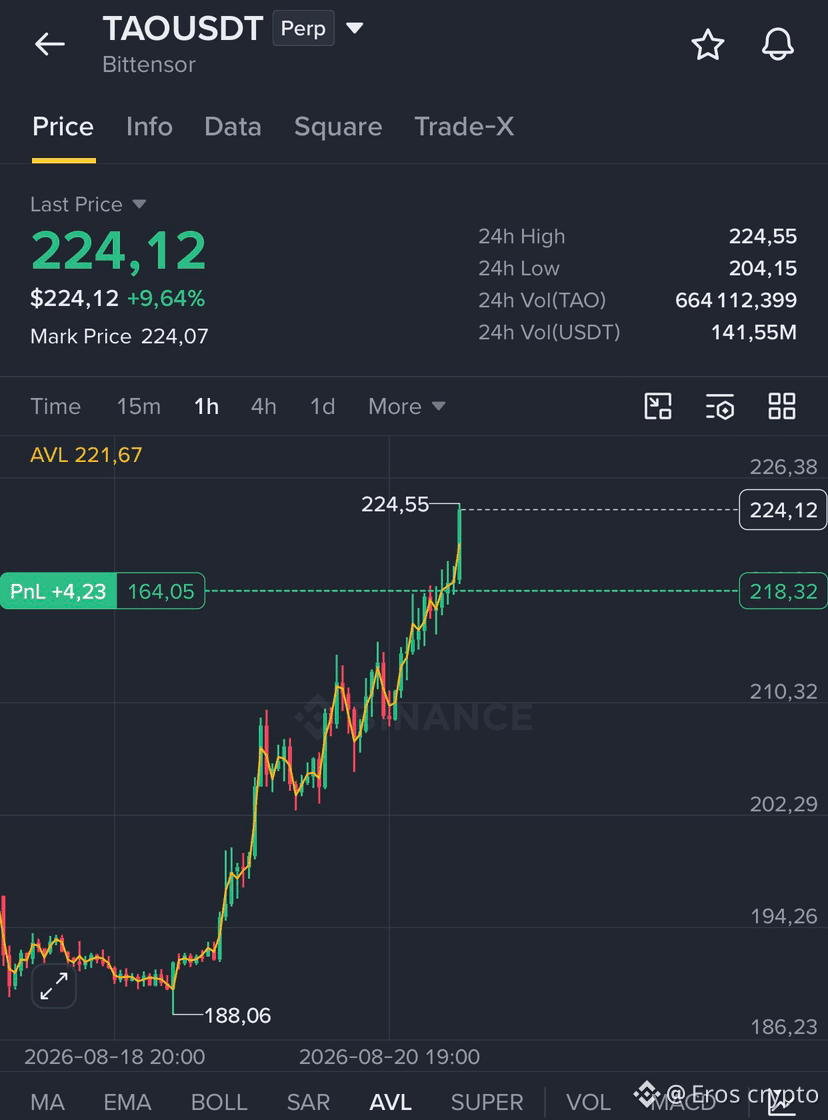Select the 4h chart interval

pos(264,406)
